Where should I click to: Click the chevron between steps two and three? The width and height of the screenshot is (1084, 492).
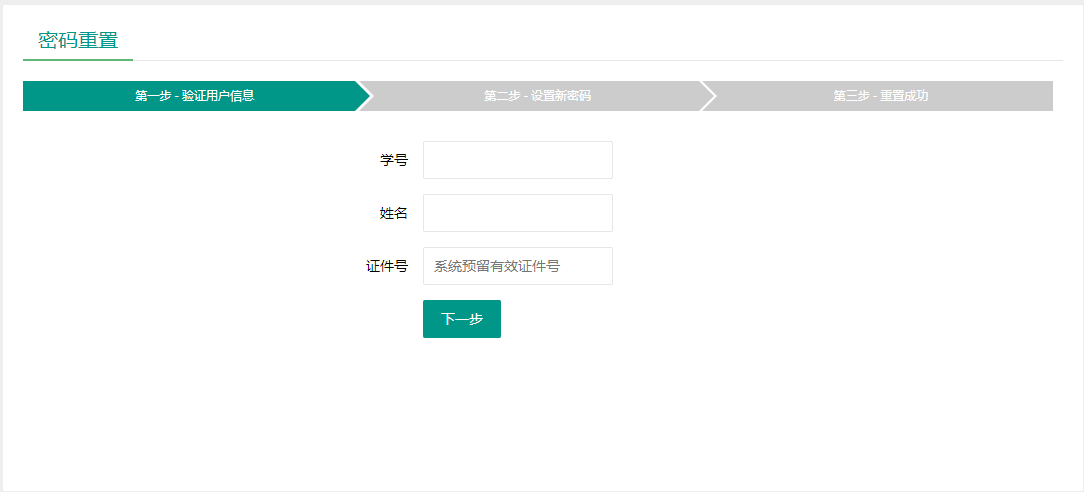click(x=708, y=96)
